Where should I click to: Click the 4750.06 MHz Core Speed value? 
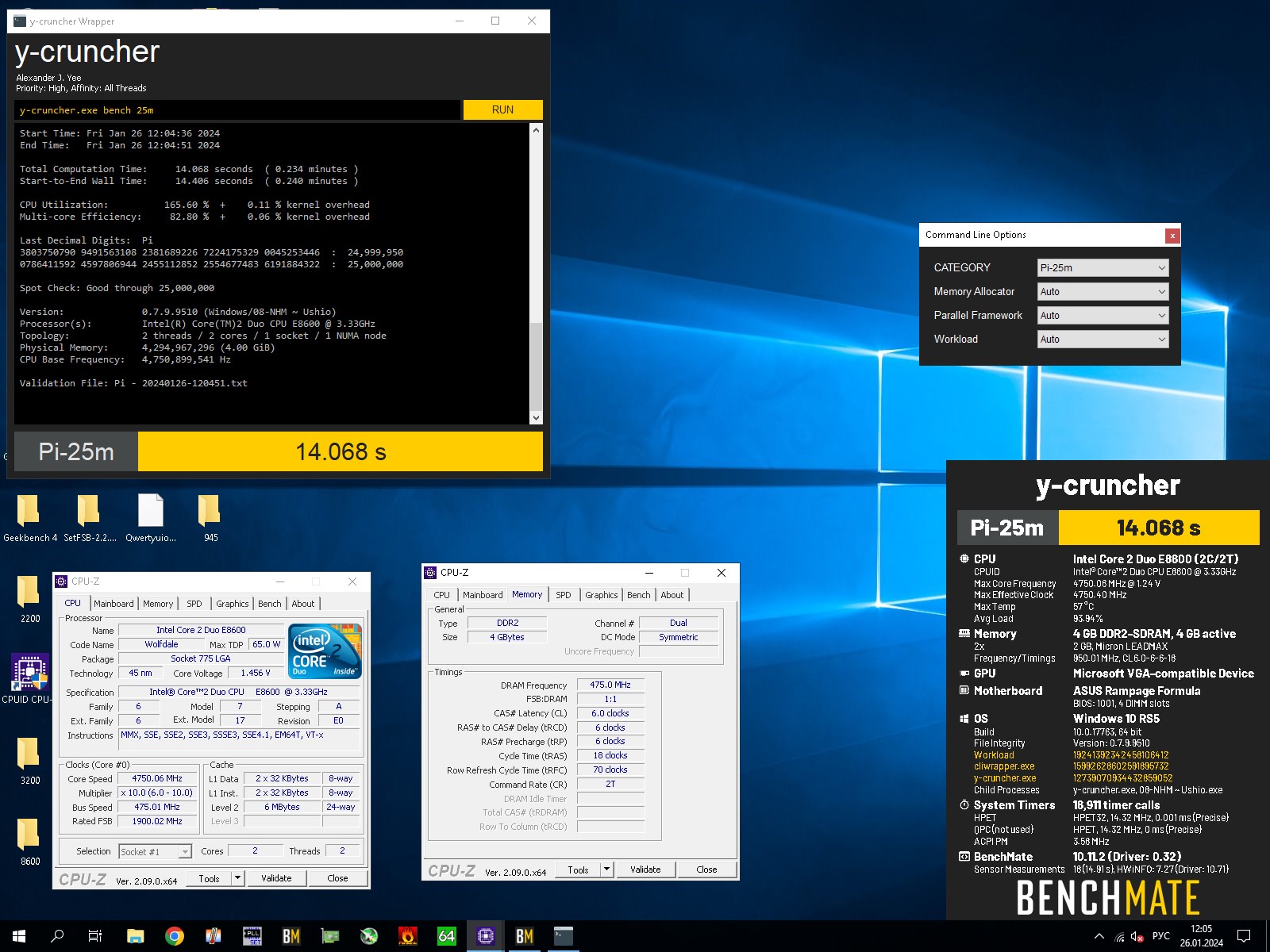click(x=157, y=778)
